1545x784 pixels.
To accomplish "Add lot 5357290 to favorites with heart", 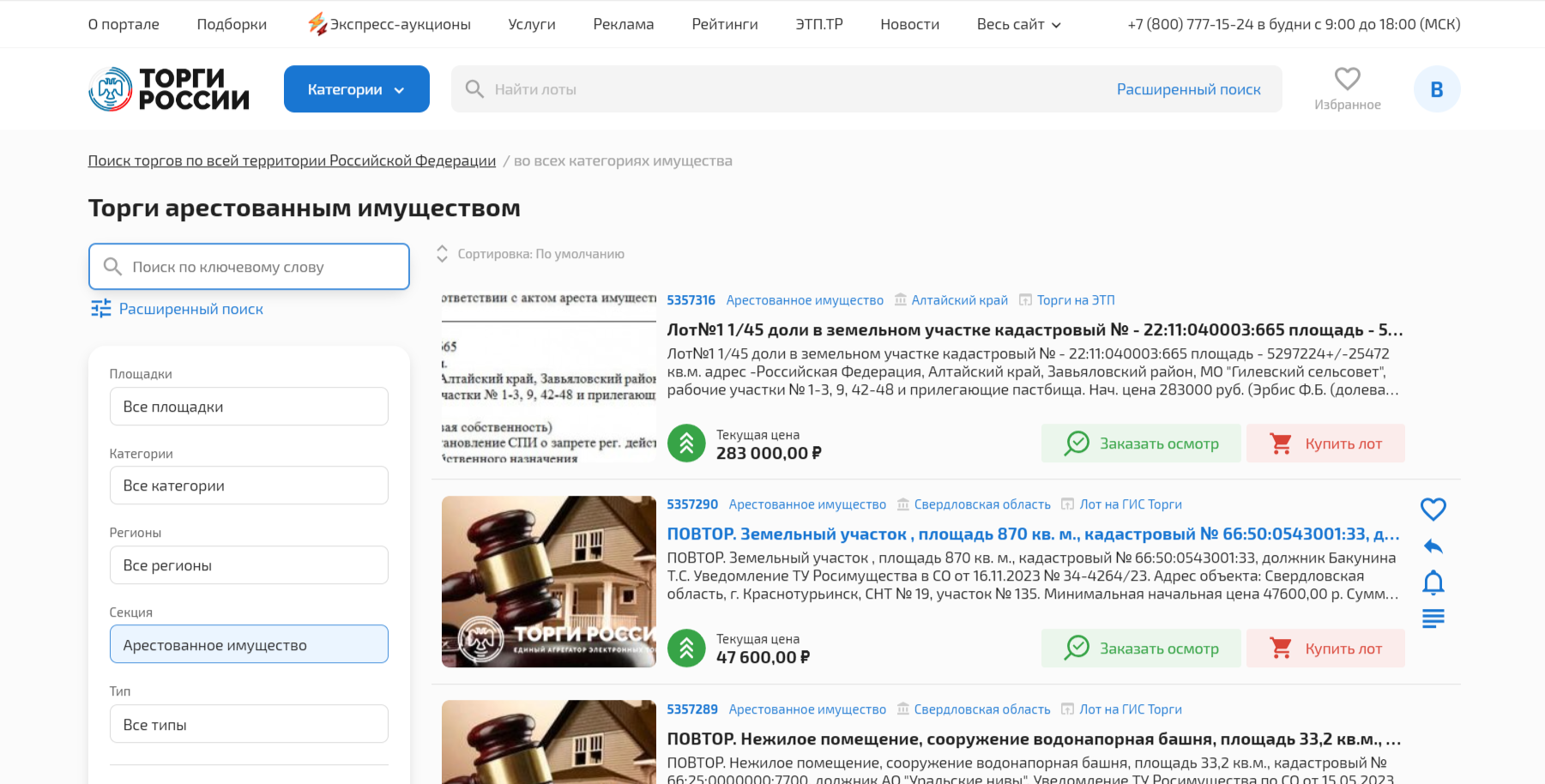I will [x=1433, y=509].
